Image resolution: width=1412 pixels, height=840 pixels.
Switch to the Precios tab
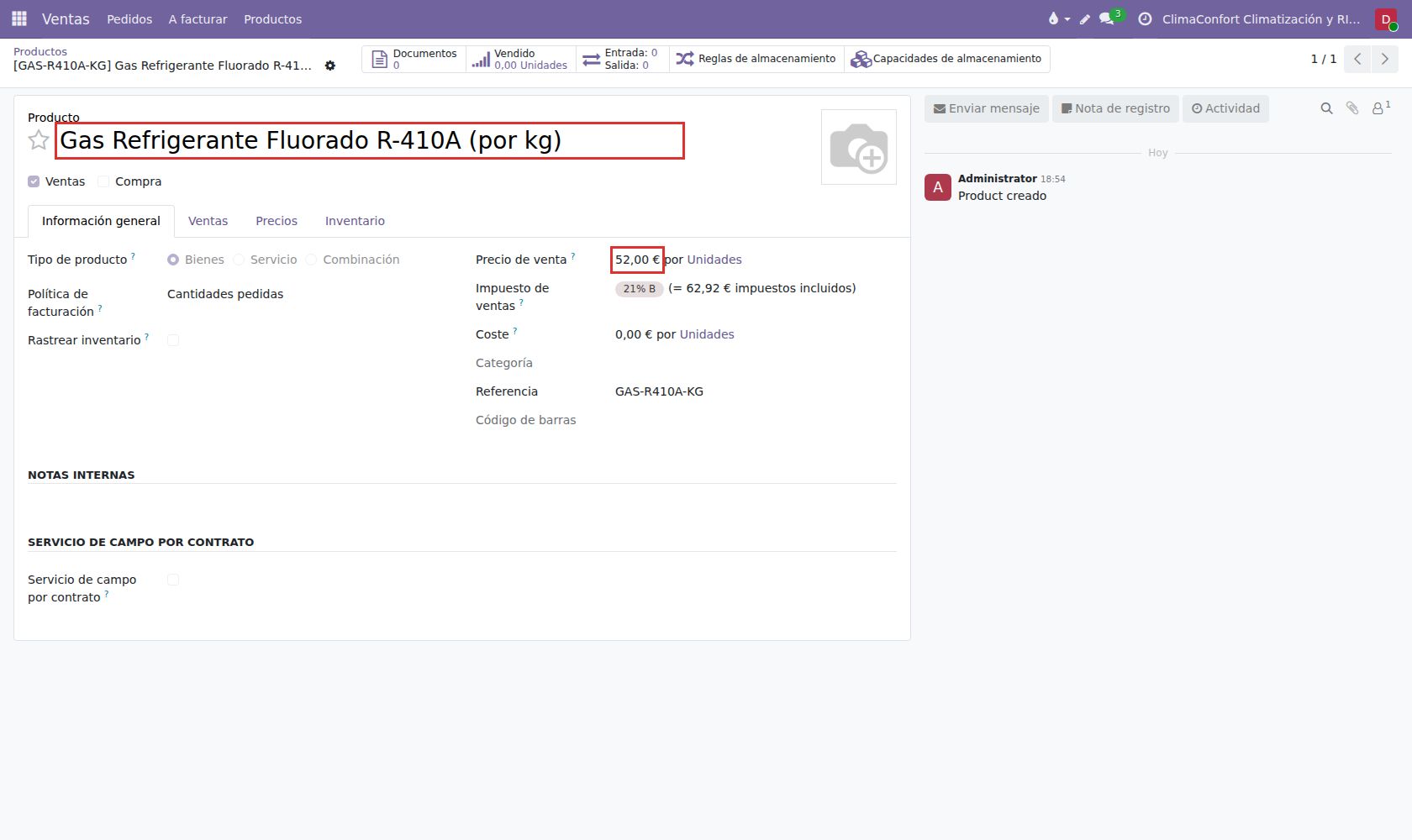(x=277, y=221)
